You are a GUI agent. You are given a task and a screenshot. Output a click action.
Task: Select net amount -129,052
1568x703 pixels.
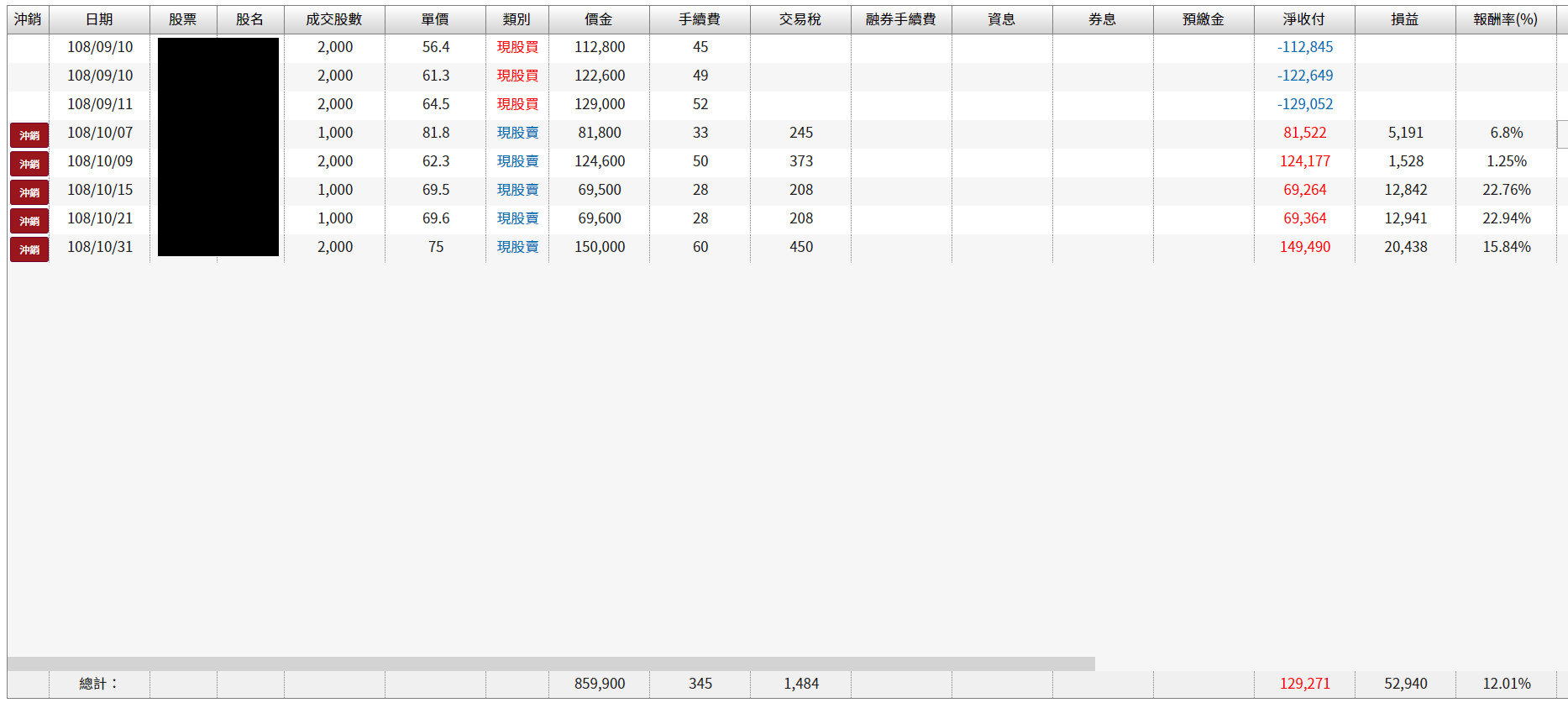point(1305,104)
